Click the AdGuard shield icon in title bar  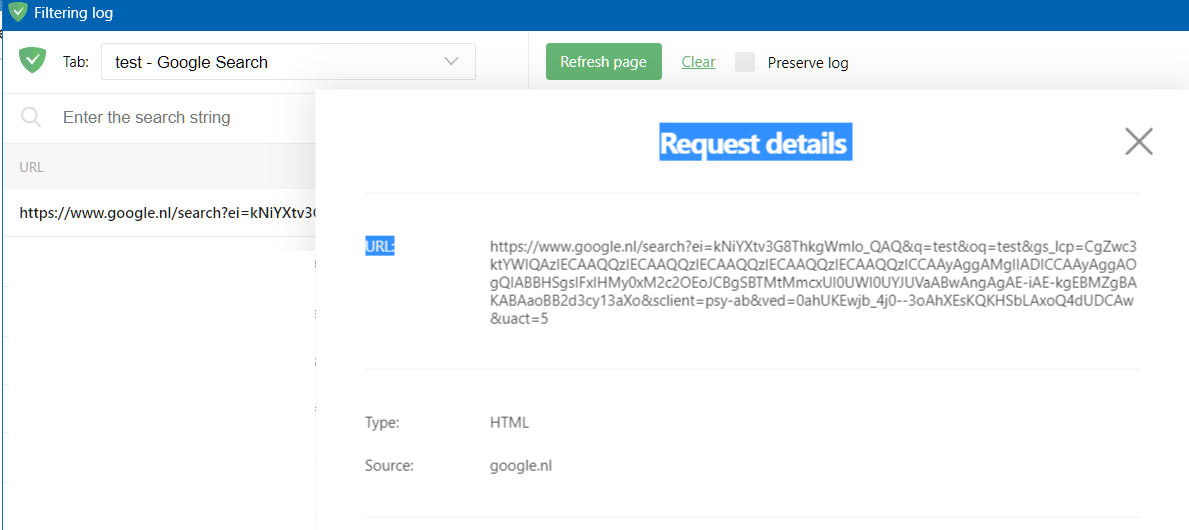click(x=17, y=13)
